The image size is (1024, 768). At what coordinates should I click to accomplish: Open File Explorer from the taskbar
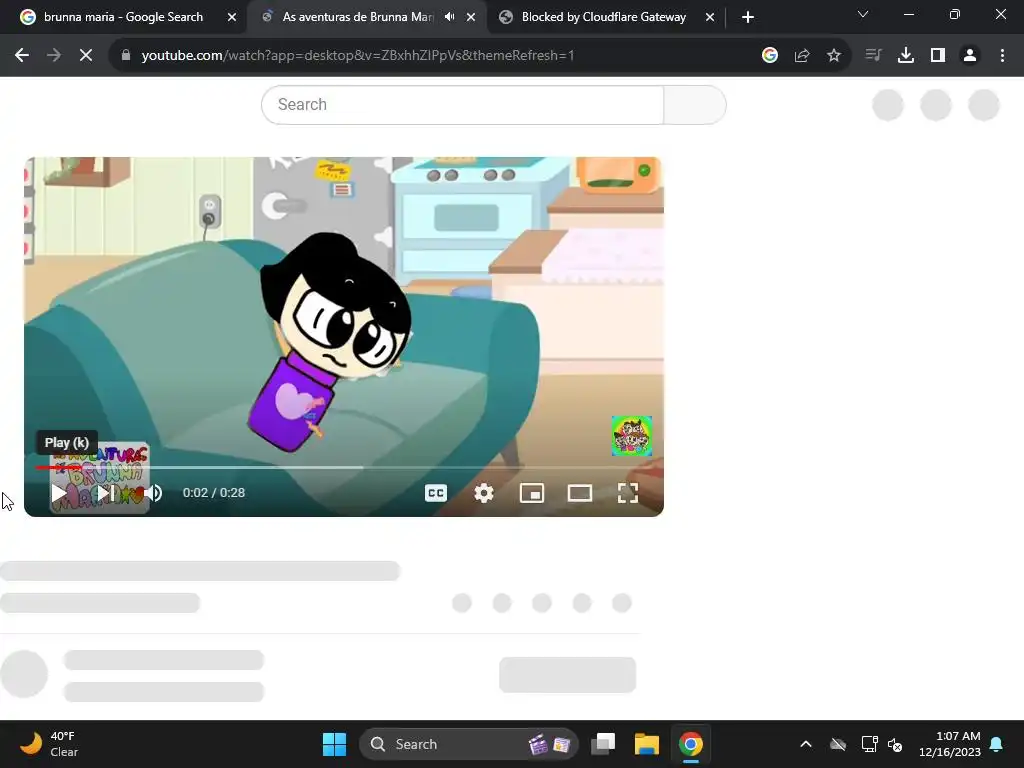click(x=647, y=744)
